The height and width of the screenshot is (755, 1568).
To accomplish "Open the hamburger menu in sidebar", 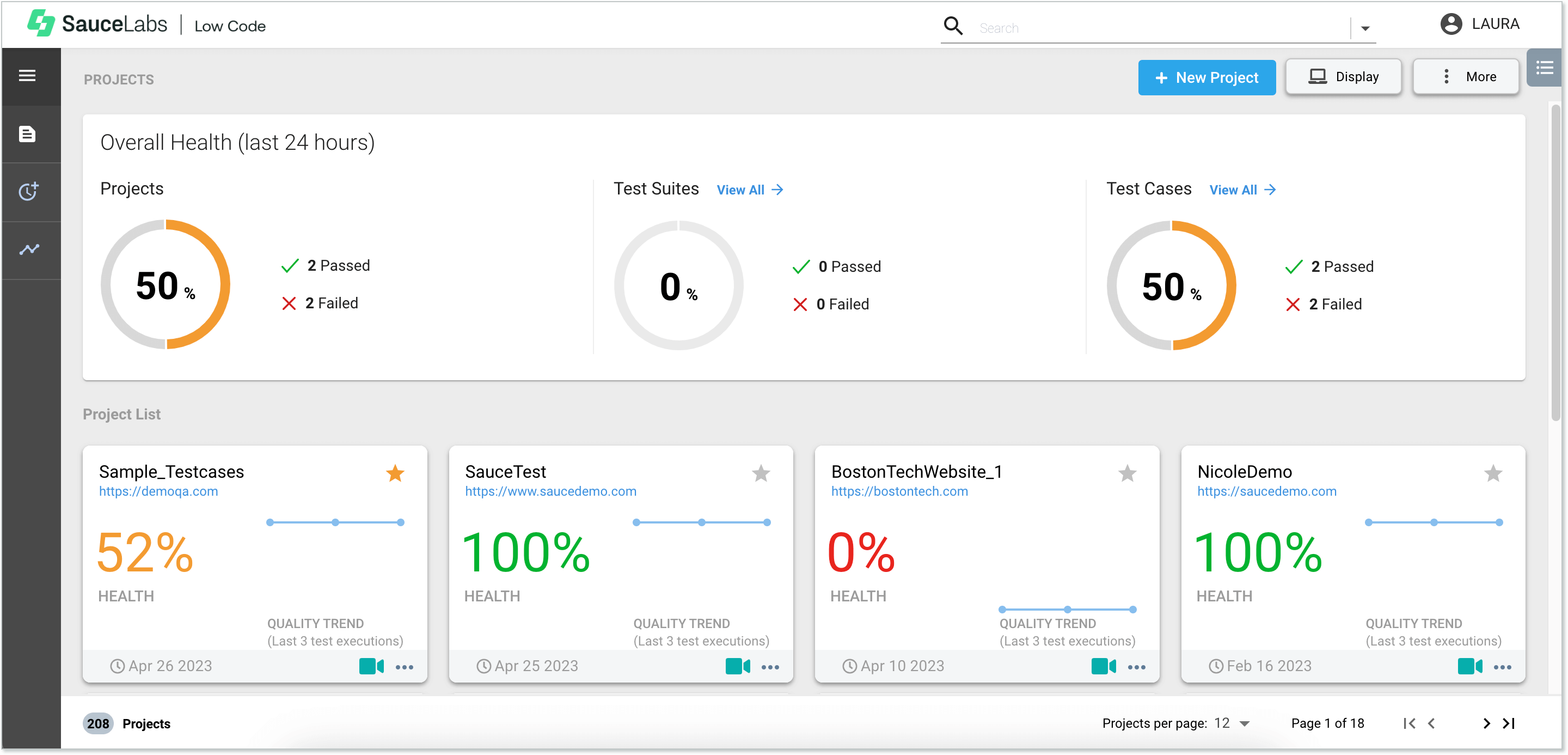I will [27, 76].
